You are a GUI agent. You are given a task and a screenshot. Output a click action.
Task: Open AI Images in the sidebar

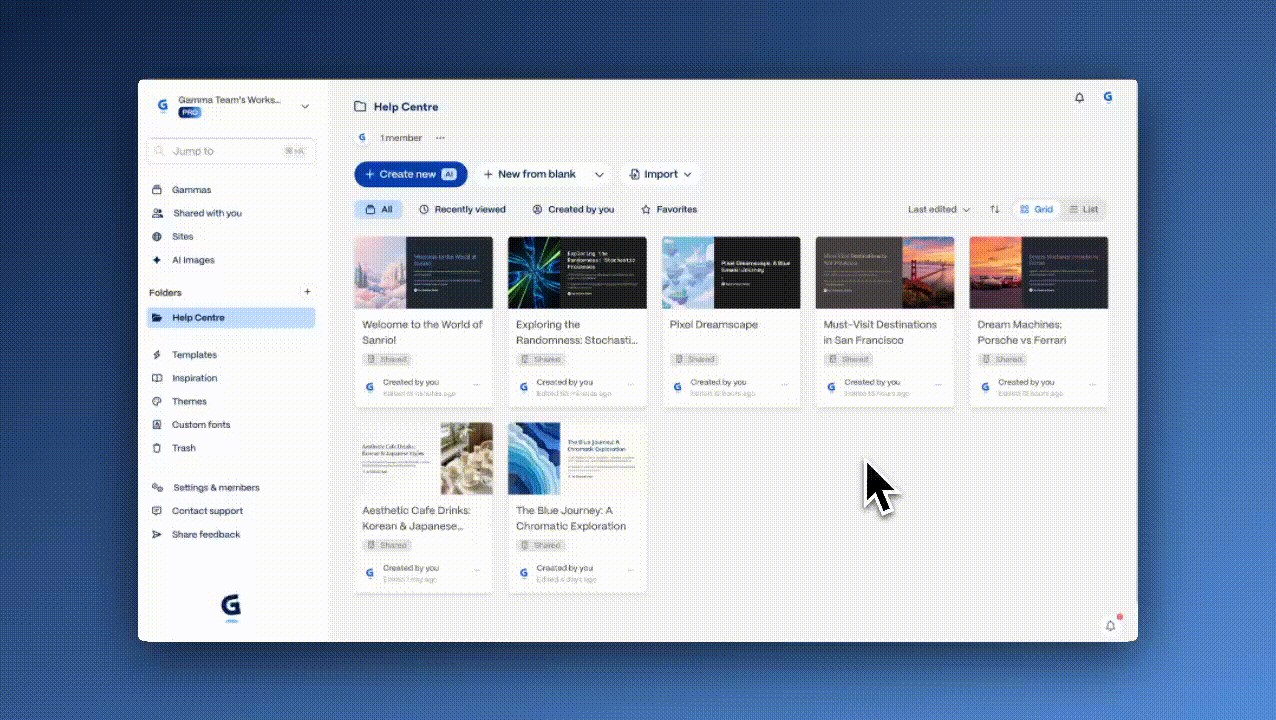192,260
